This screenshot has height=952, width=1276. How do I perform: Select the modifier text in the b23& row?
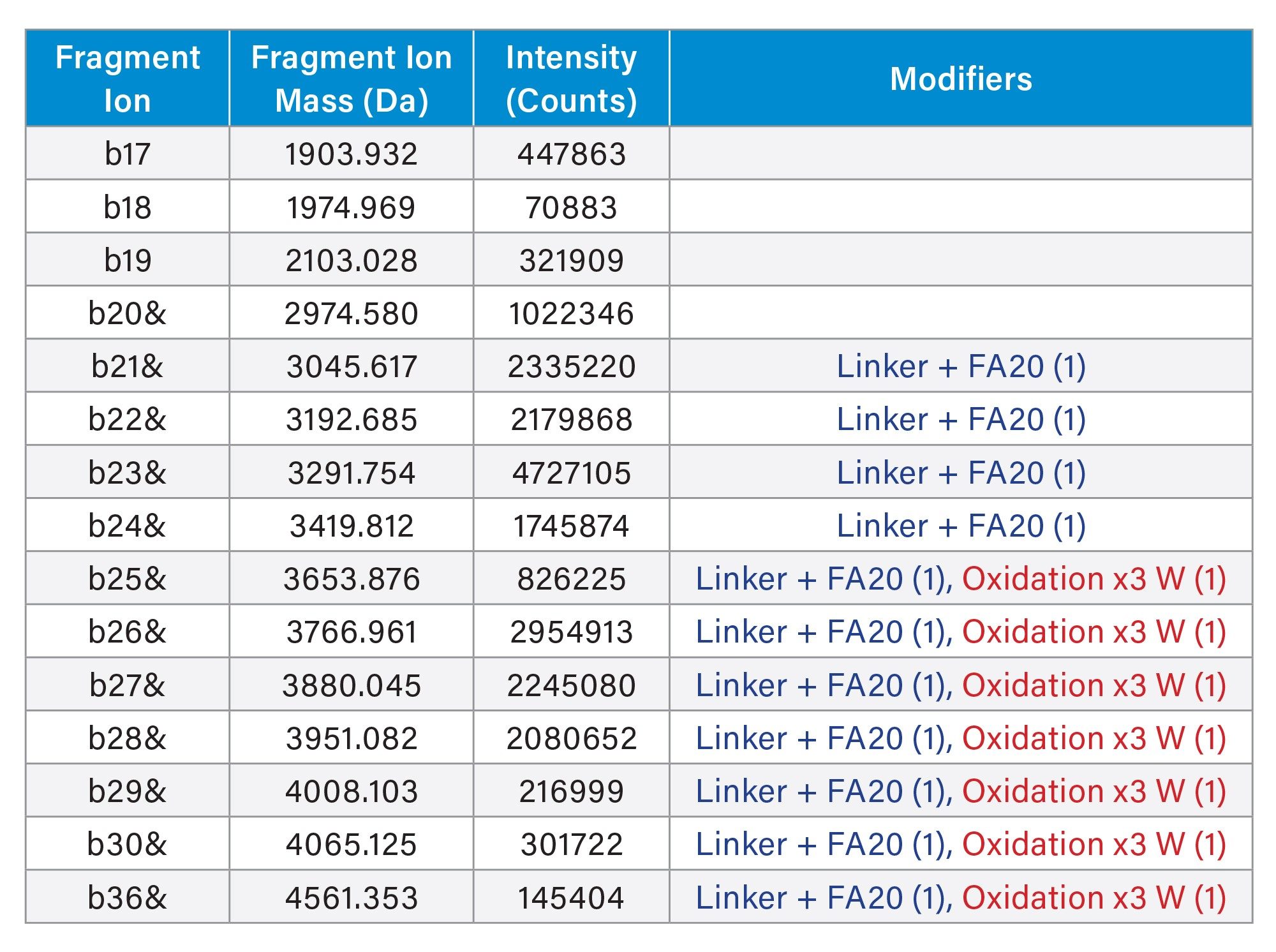(961, 473)
